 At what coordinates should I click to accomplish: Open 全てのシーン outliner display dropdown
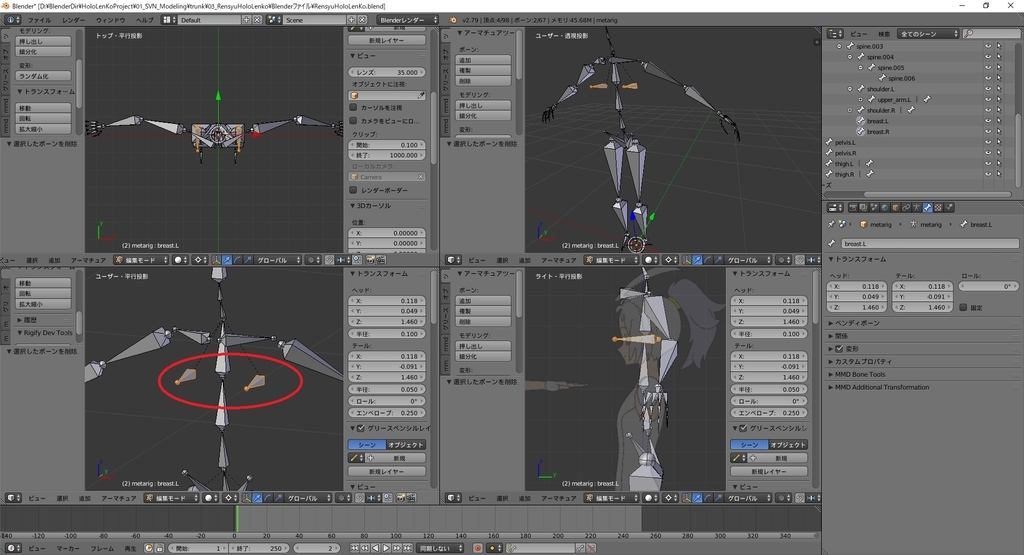[x=927, y=33]
